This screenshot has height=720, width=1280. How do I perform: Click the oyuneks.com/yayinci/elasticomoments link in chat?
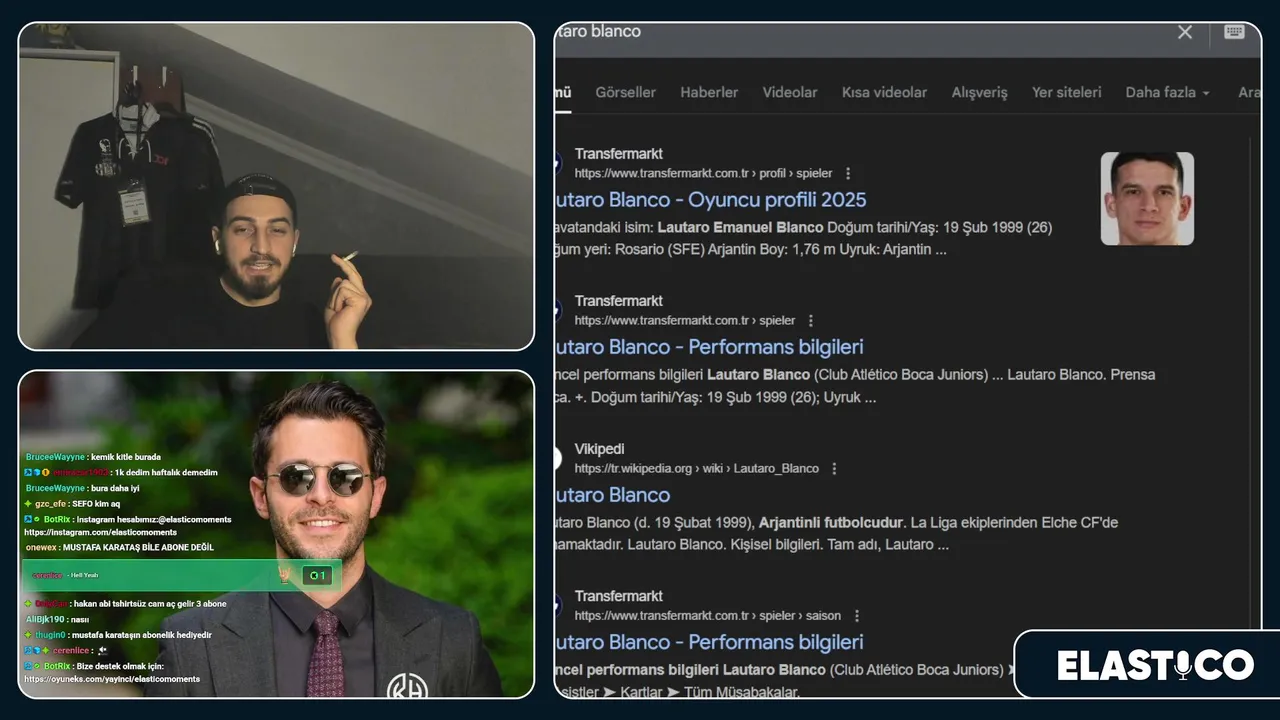click(112, 679)
